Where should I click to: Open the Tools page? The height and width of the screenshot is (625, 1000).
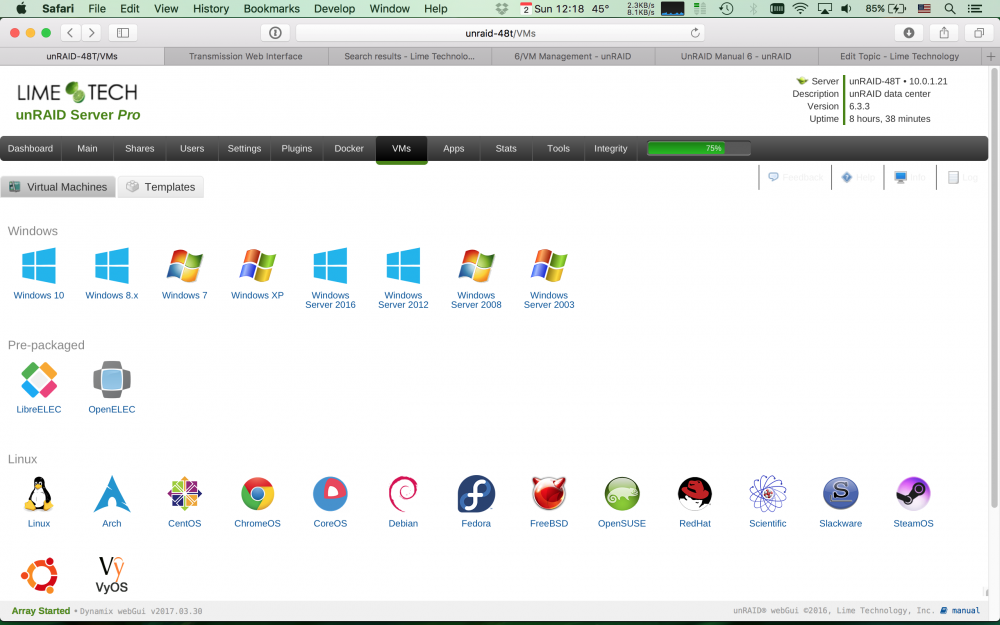pyautogui.click(x=558, y=149)
